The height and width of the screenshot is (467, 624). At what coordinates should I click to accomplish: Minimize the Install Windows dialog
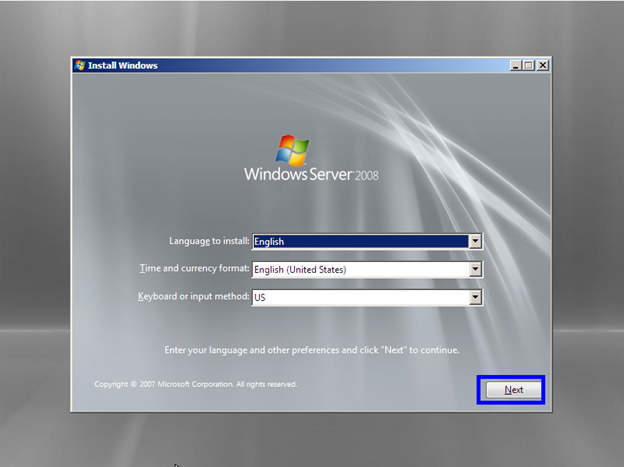point(516,65)
